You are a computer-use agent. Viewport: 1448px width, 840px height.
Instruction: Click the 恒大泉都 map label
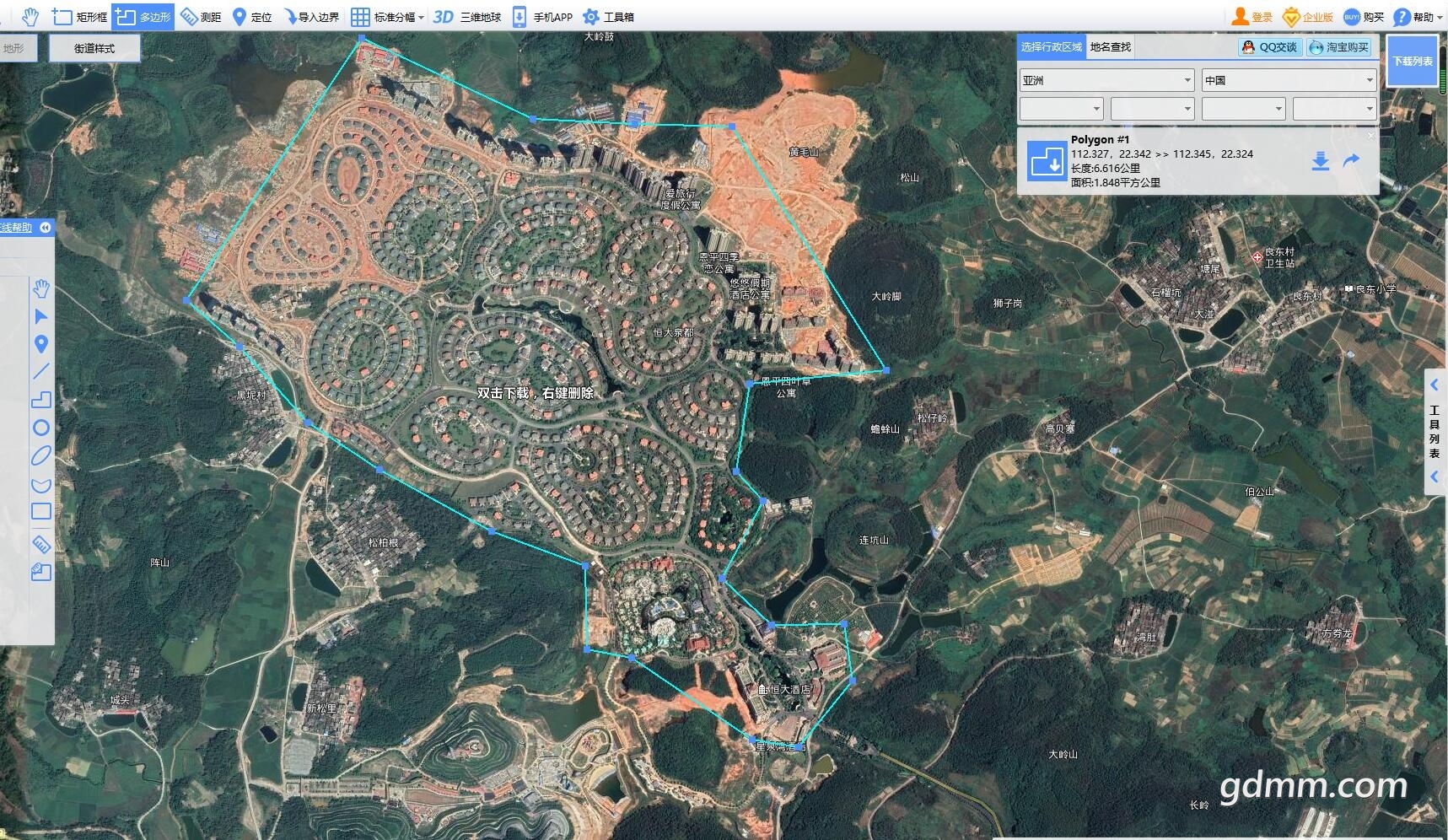pos(673,332)
